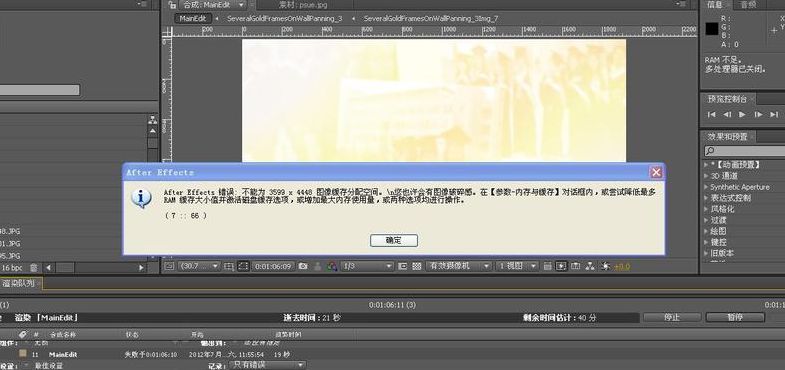Expand the 风格化 effects category

[706, 209]
